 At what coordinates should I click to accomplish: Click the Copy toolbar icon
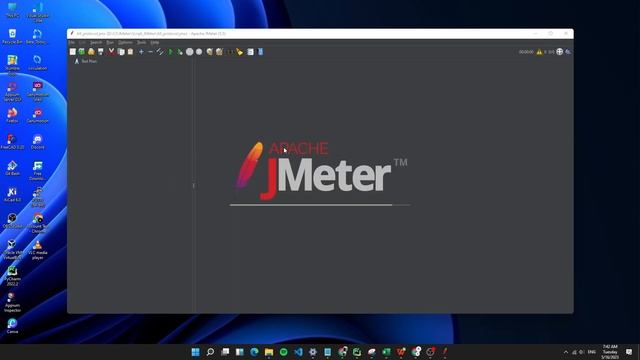point(121,52)
